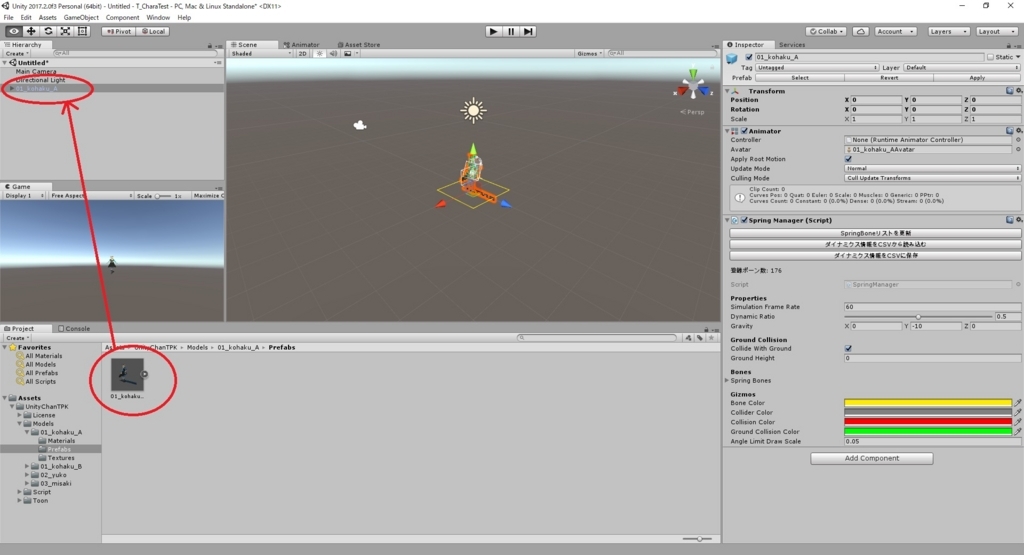1024x555 pixels.
Task: Click prefab Apply button
Action: [977, 78]
